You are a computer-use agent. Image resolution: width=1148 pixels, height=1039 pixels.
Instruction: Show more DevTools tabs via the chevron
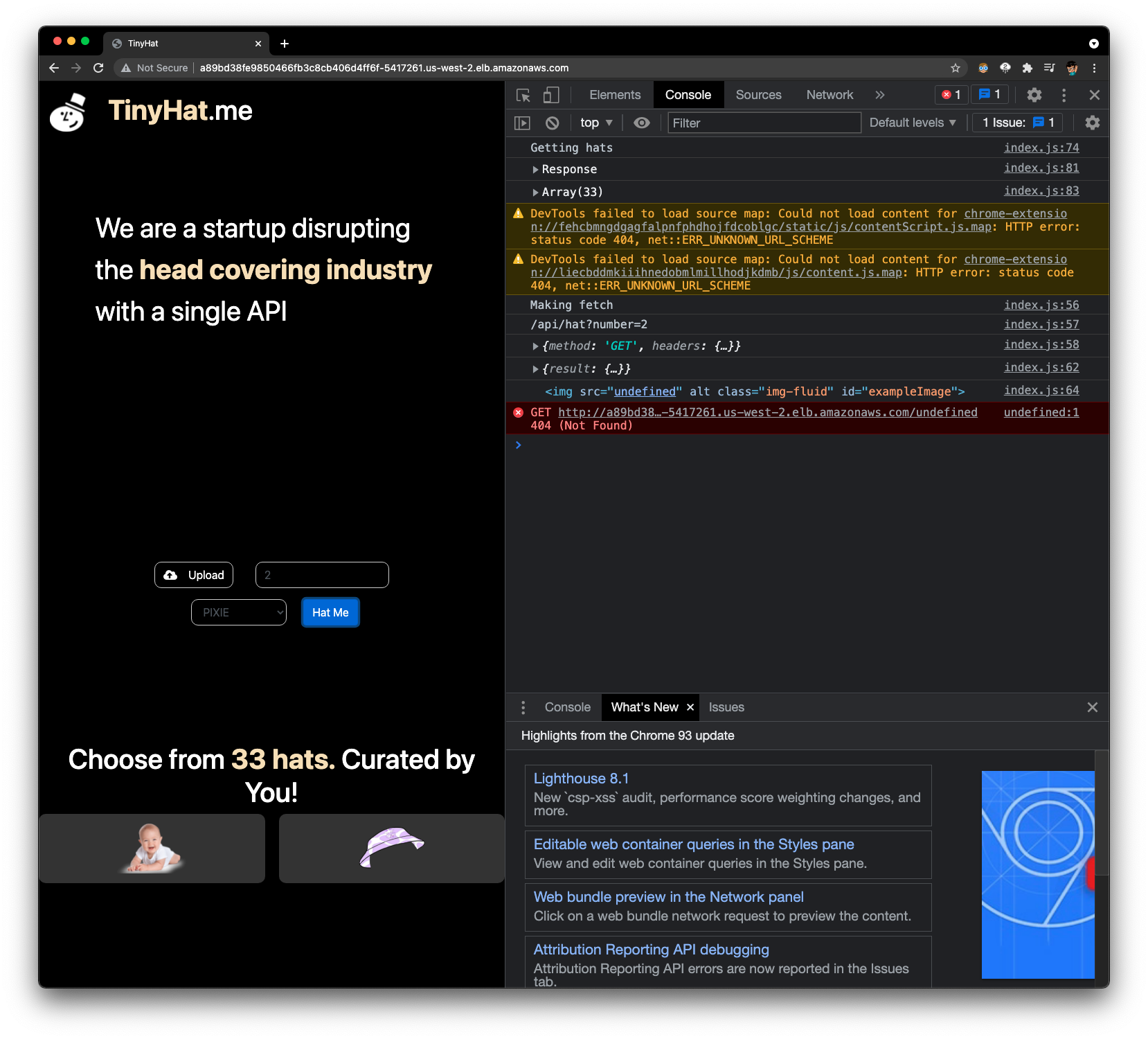(x=879, y=95)
